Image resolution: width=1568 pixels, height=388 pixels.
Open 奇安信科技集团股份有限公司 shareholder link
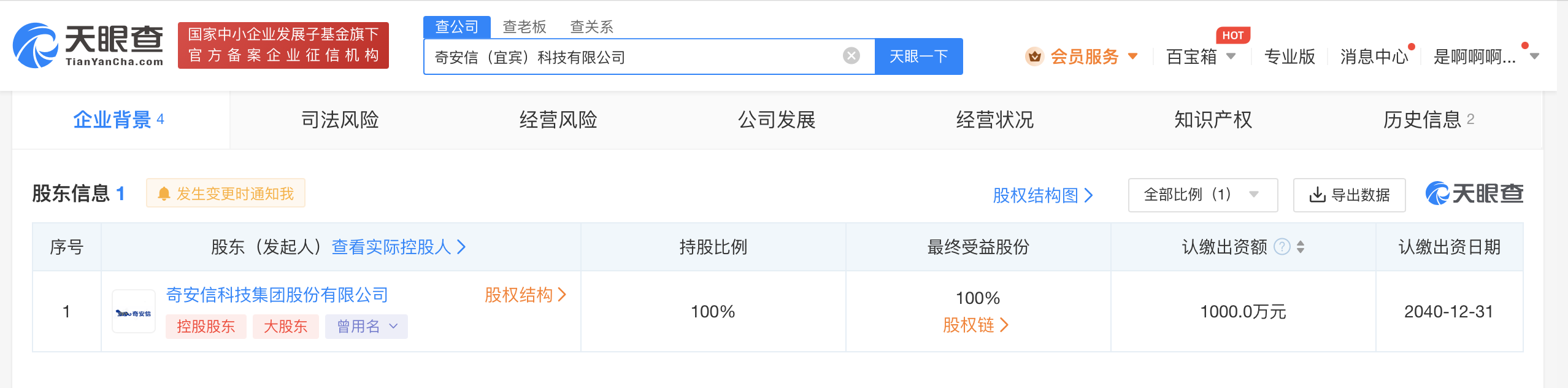(x=277, y=295)
